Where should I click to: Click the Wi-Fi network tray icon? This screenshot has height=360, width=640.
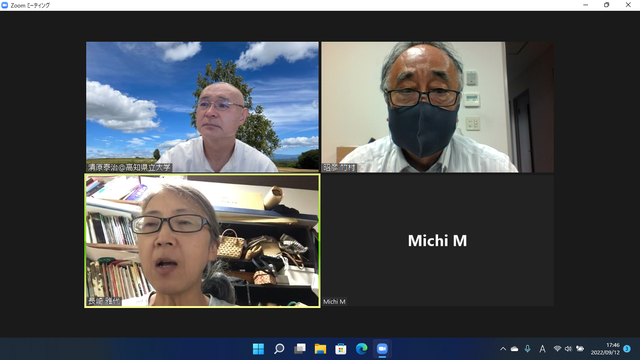click(x=557, y=349)
